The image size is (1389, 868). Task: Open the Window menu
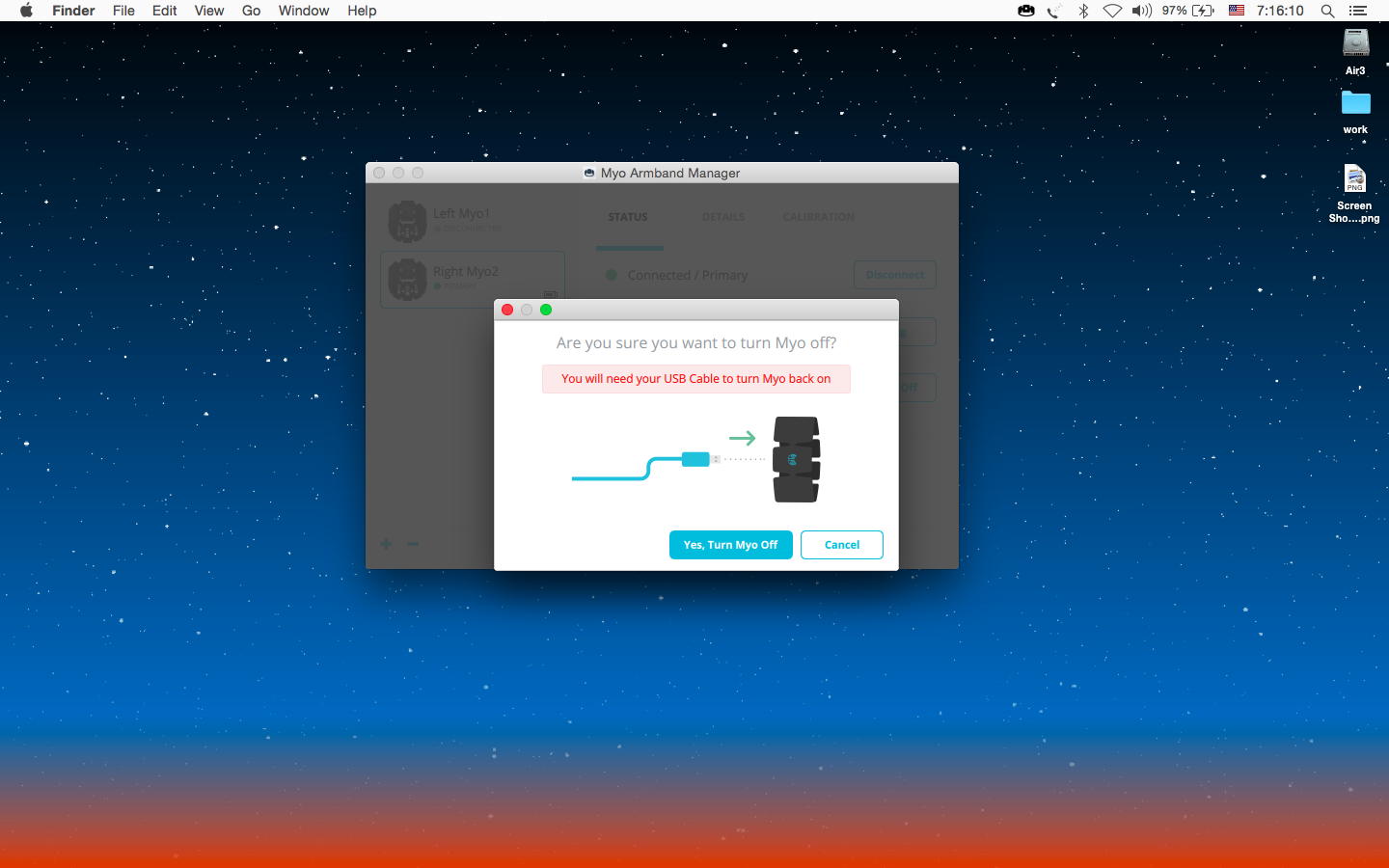pos(304,11)
